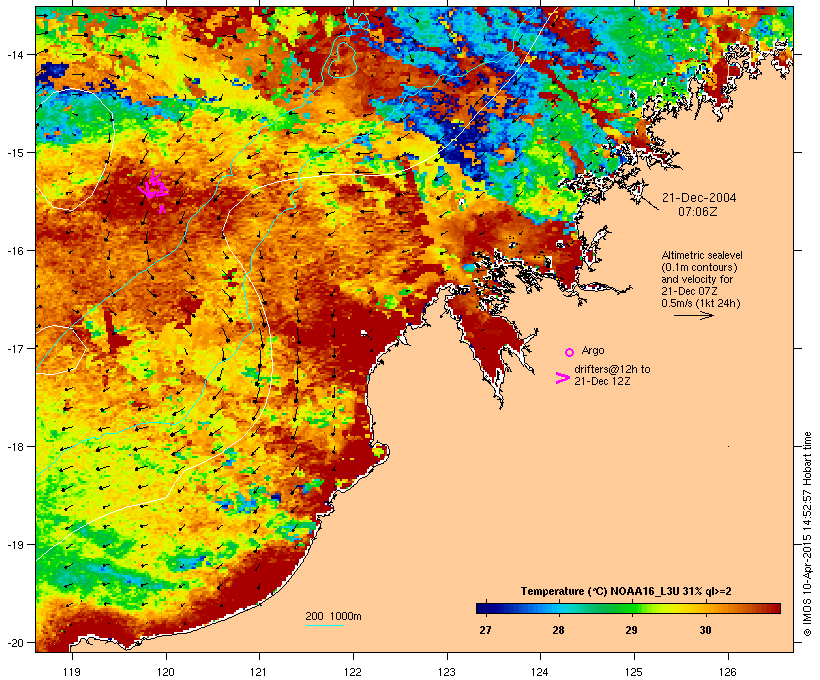820x680 pixels.
Task: Click the latitude axis label -20
Action: coord(14,643)
